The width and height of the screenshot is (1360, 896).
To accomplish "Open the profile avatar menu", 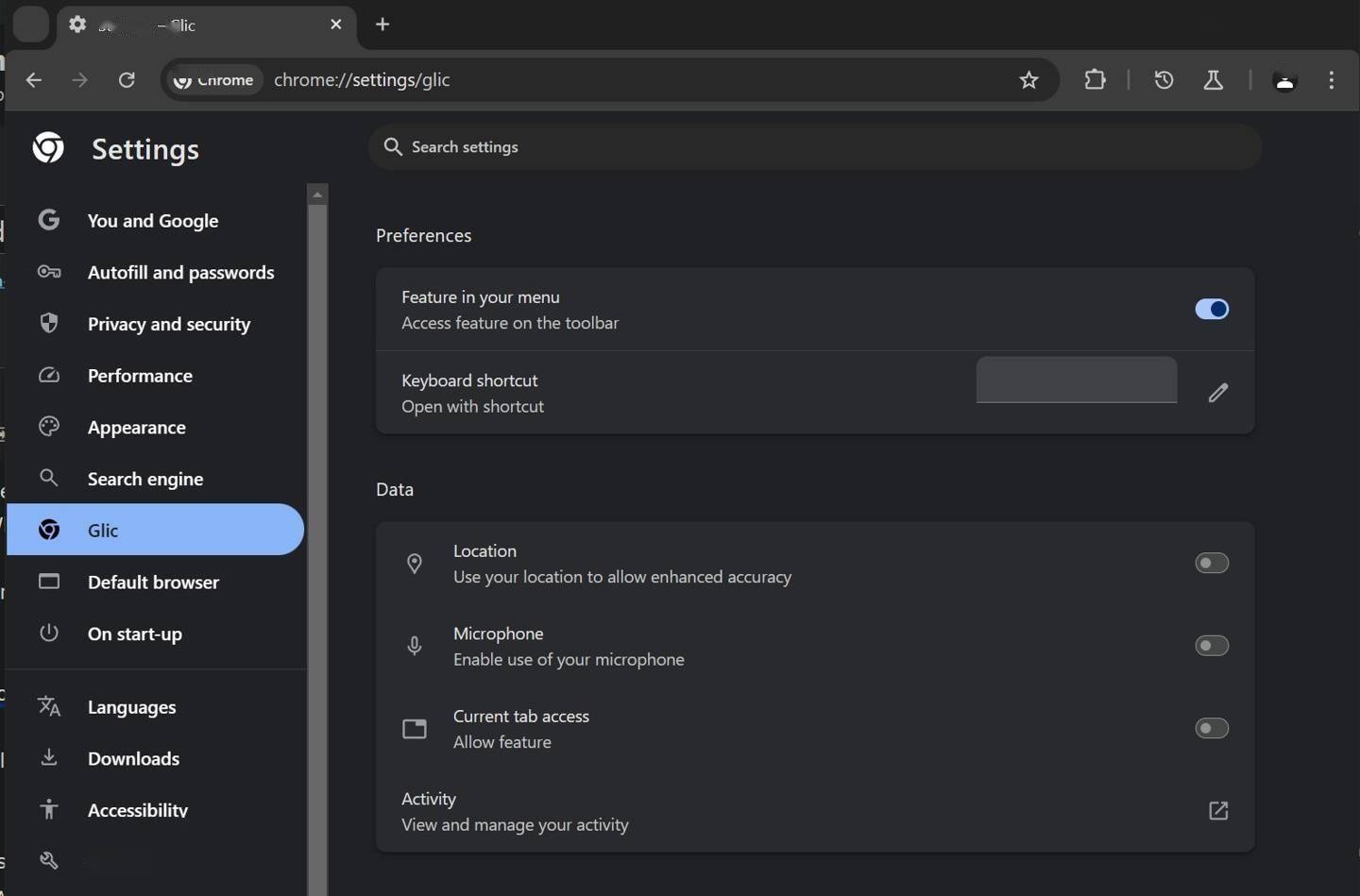I will pyautogui.click(x=1284, y=81).
